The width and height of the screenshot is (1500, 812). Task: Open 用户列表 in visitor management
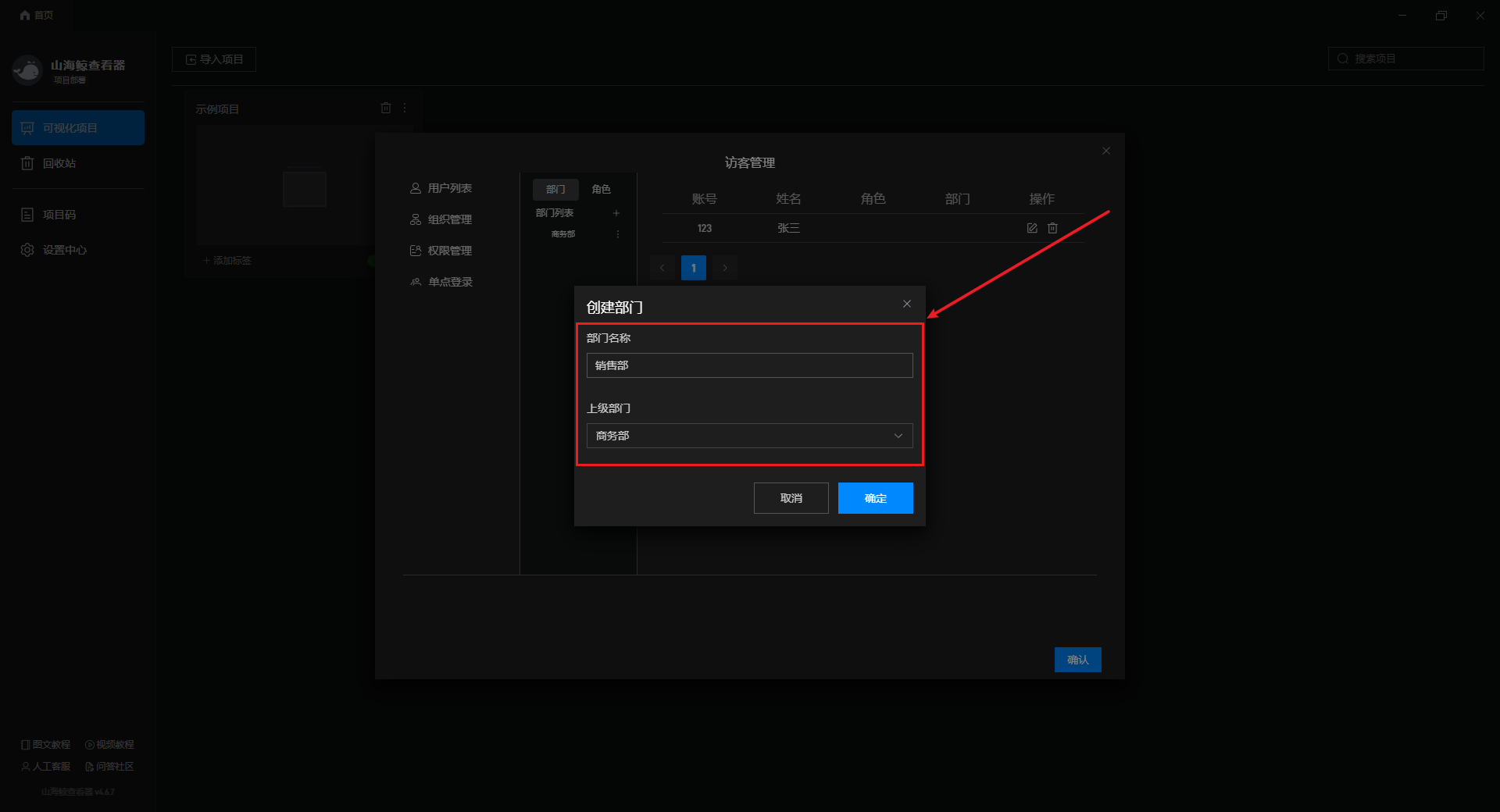(449, 188)
